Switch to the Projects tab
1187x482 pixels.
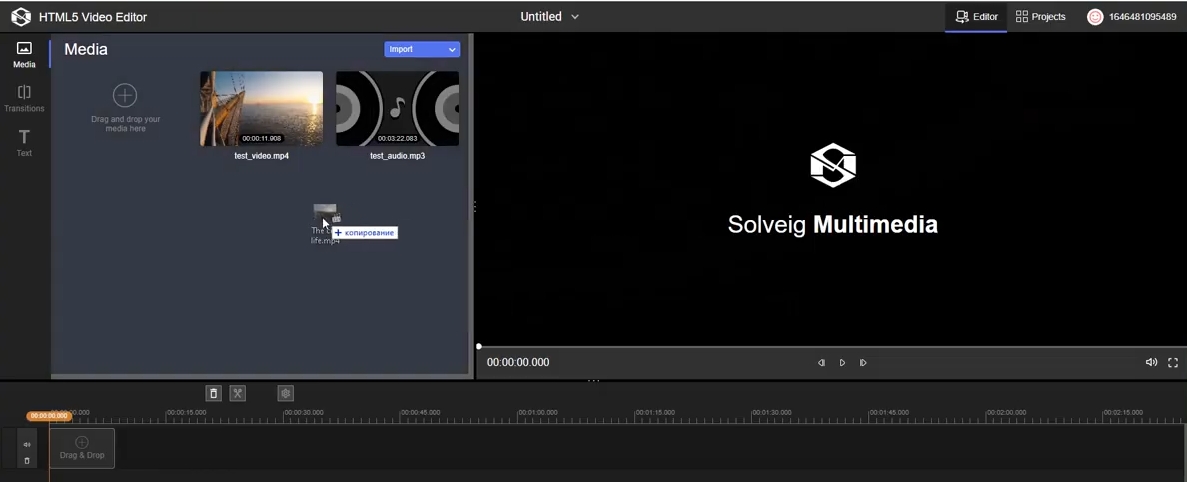tap(1040, 17)
